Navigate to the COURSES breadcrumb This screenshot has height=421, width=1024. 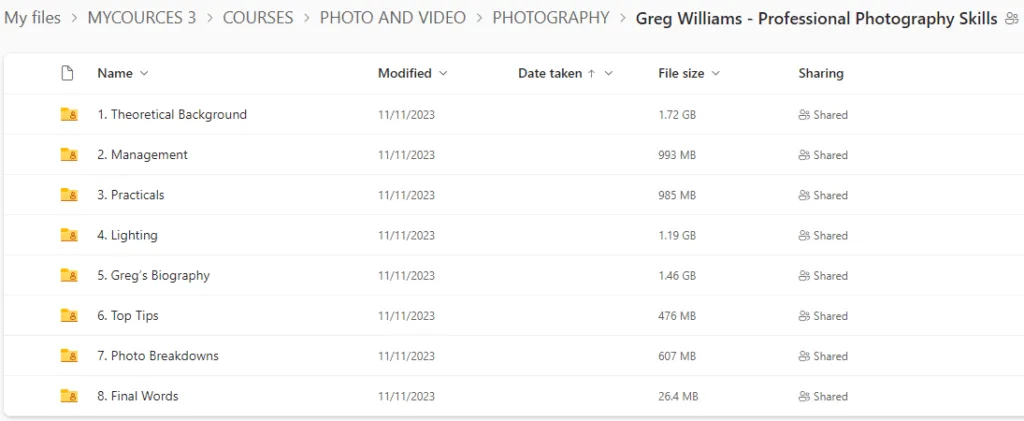coord(258,18)
